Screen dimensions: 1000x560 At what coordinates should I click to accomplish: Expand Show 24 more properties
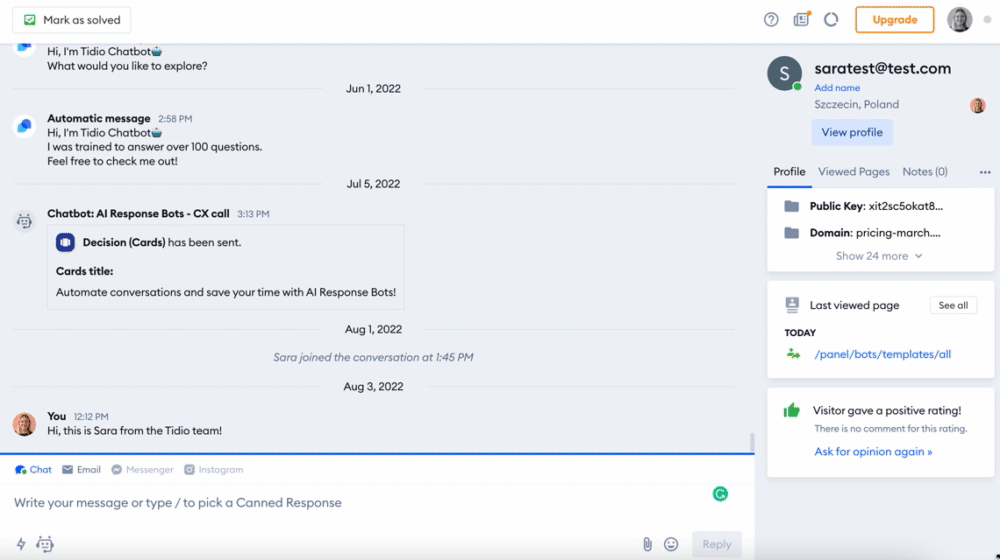(x=879, y=256)
